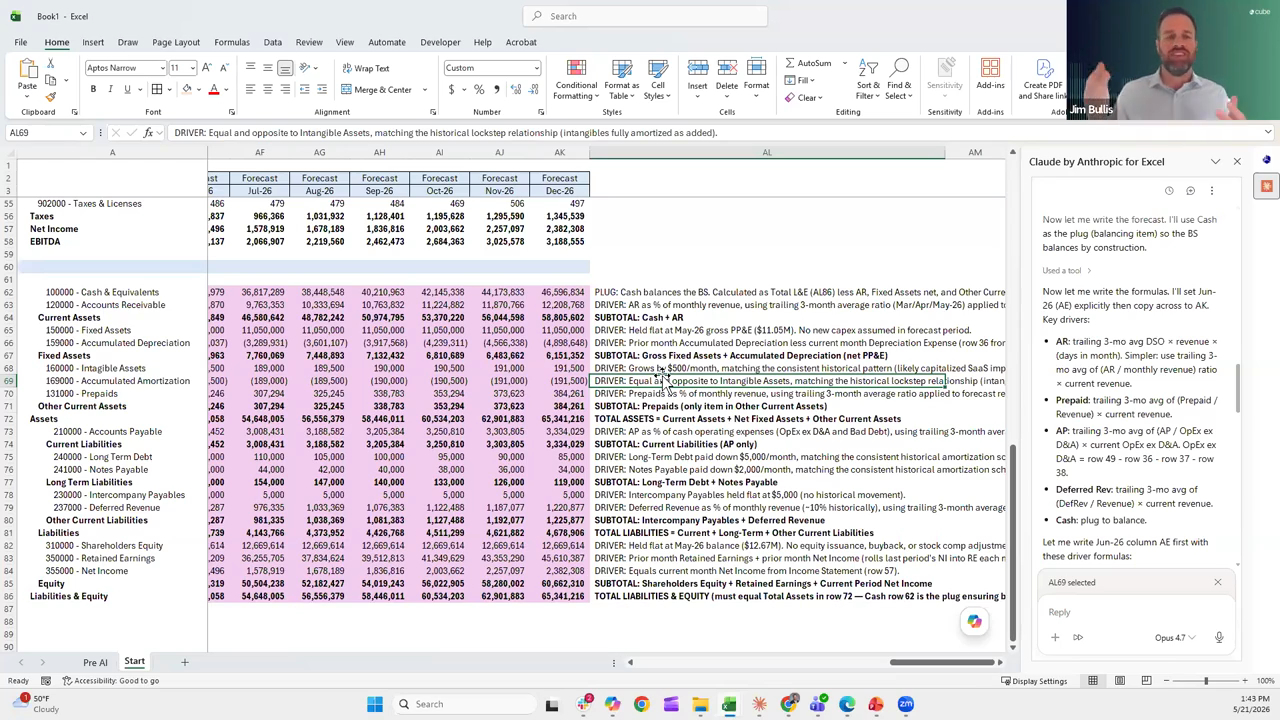This screenshot has height=720, width=1280.
Task: Increase font size with the larger A icon
Action: pyautogui.click(x=207, y=68)
